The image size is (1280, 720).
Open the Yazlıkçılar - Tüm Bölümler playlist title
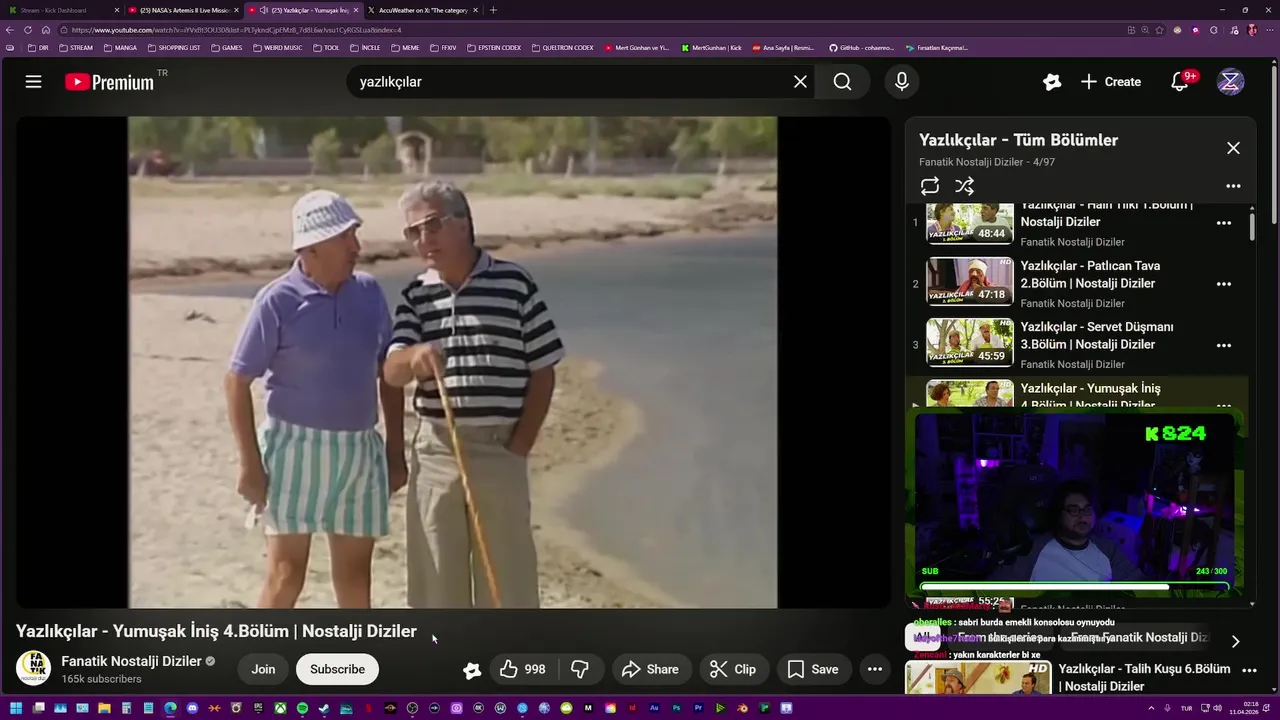coord(1018,140)
